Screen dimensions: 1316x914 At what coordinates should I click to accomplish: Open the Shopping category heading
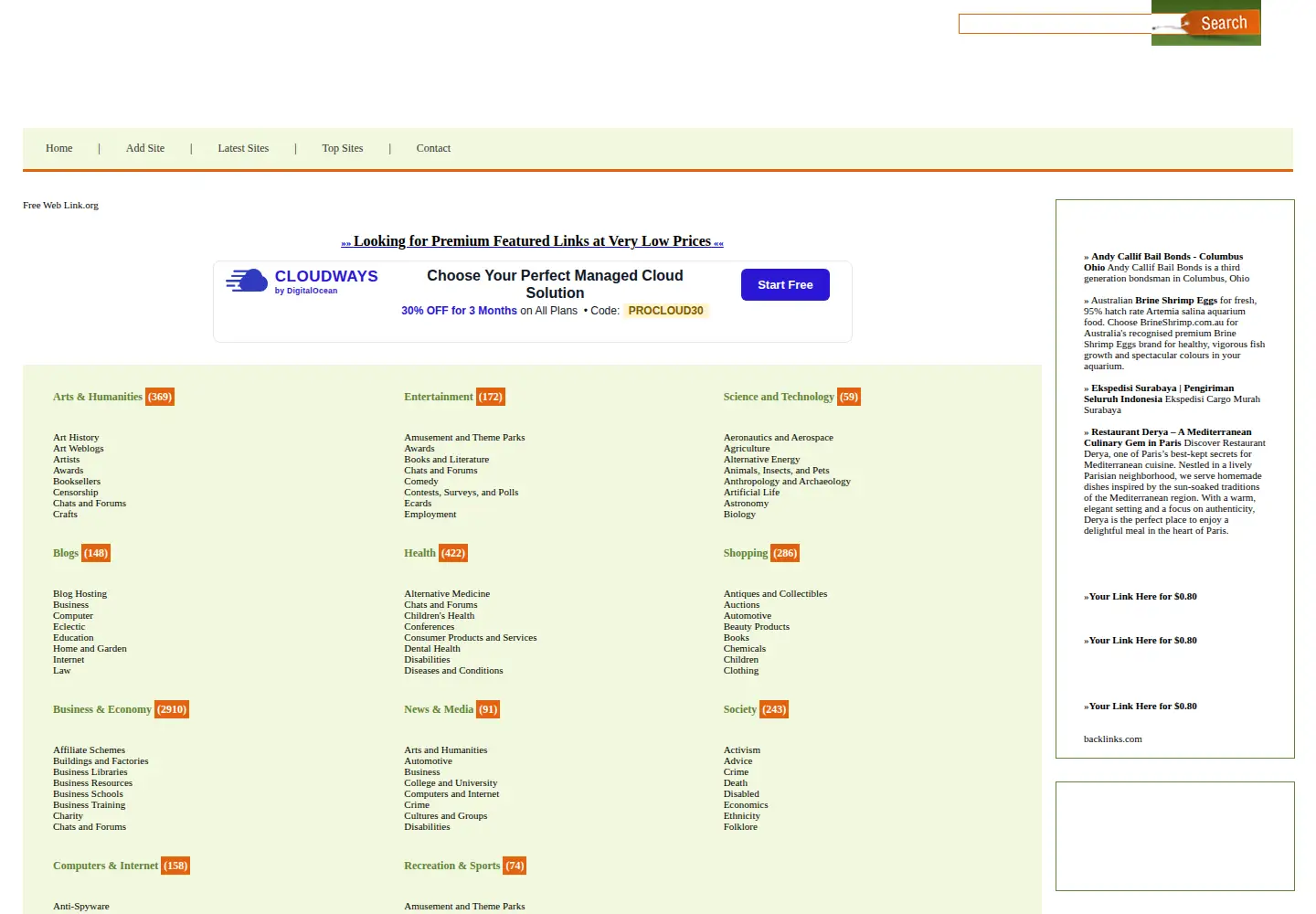coord(746,553)
